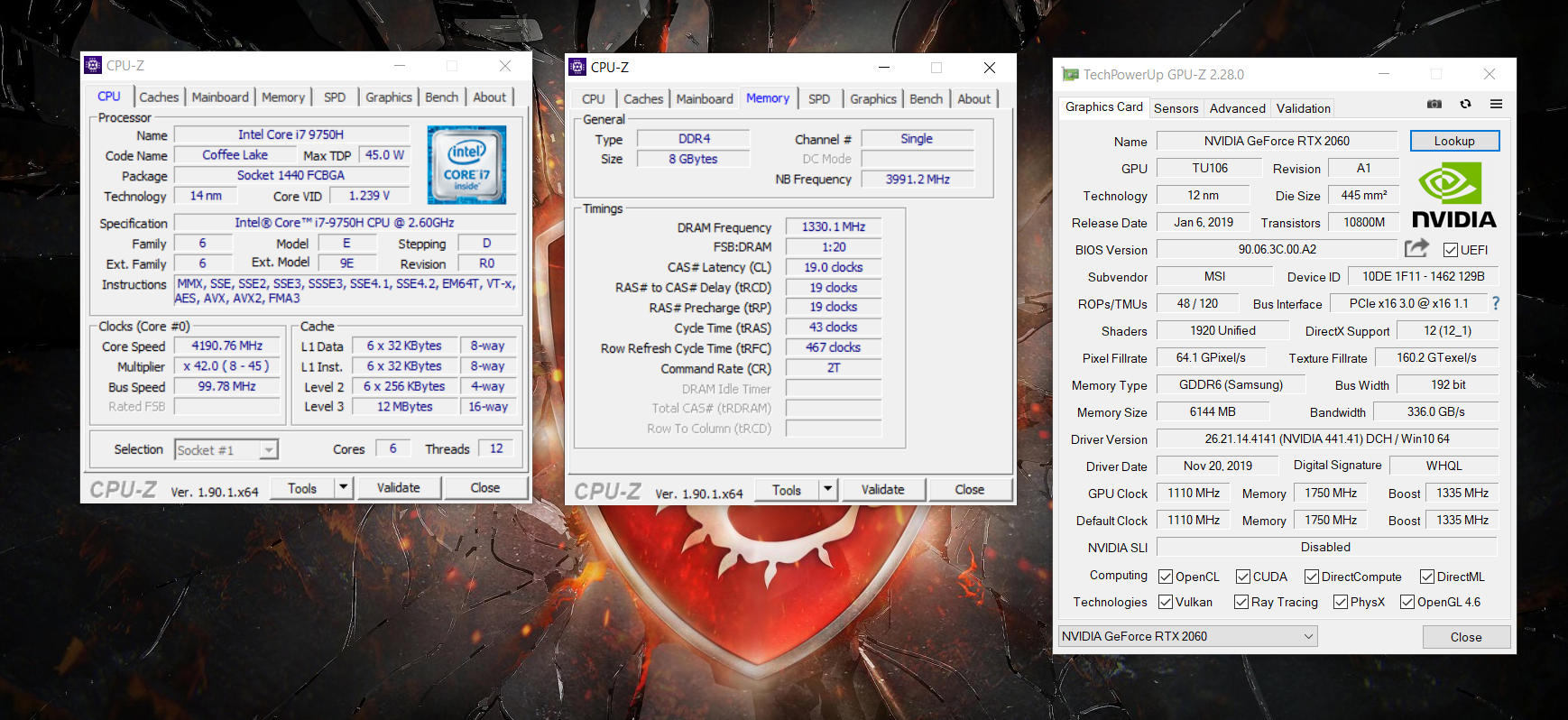
Task: Switch to Caches tab in left CPU-Z
Action: [159, 97]
